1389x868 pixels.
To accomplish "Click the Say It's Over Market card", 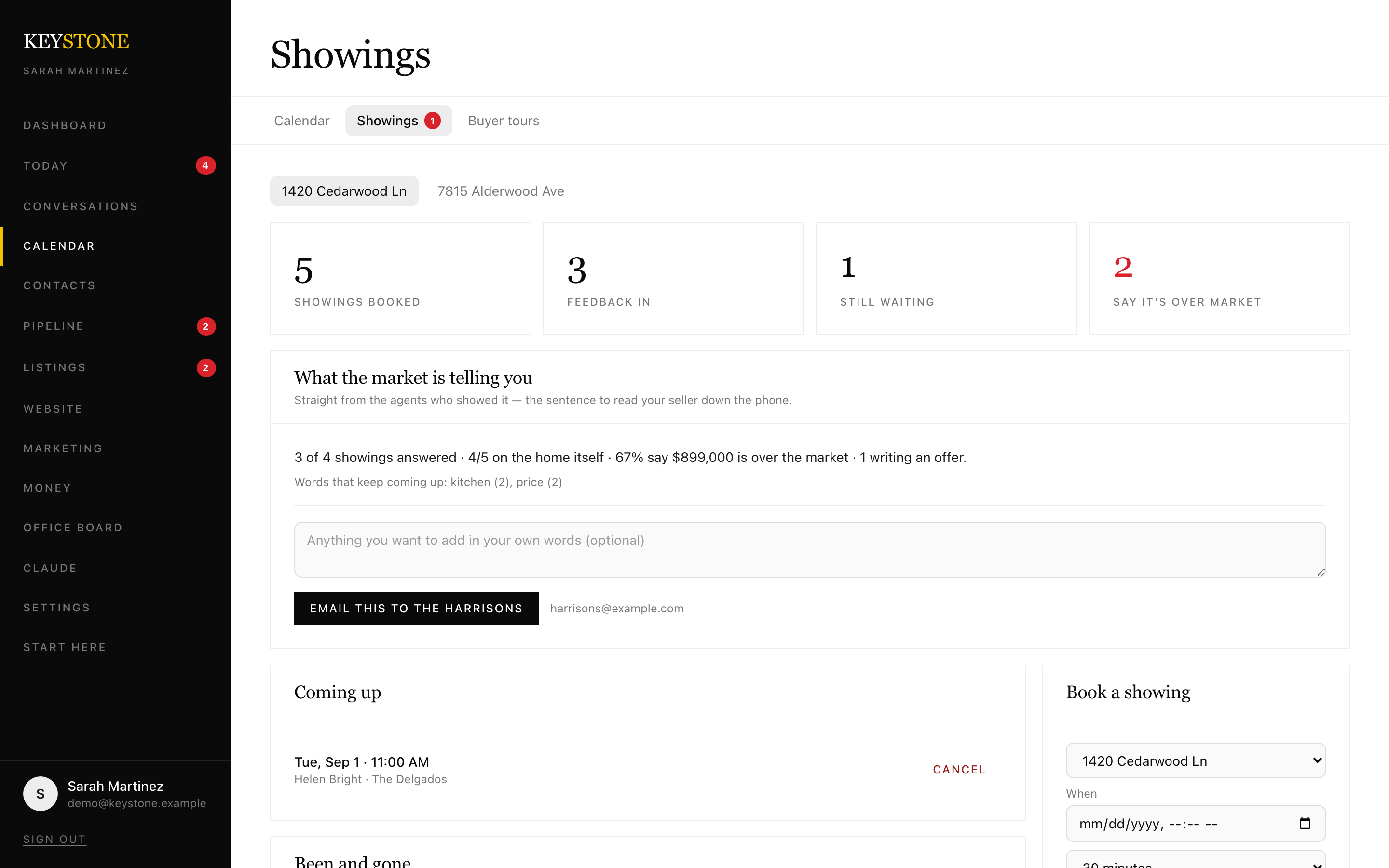I will click(1219, 278).
